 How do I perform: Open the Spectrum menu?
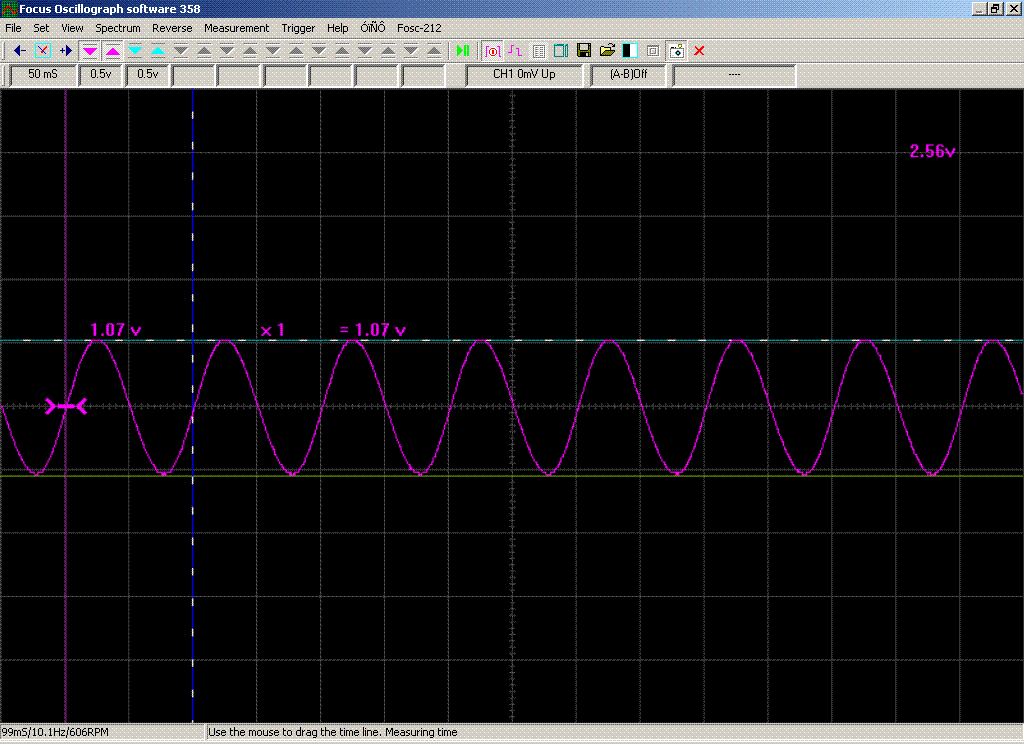pos(118,28)
